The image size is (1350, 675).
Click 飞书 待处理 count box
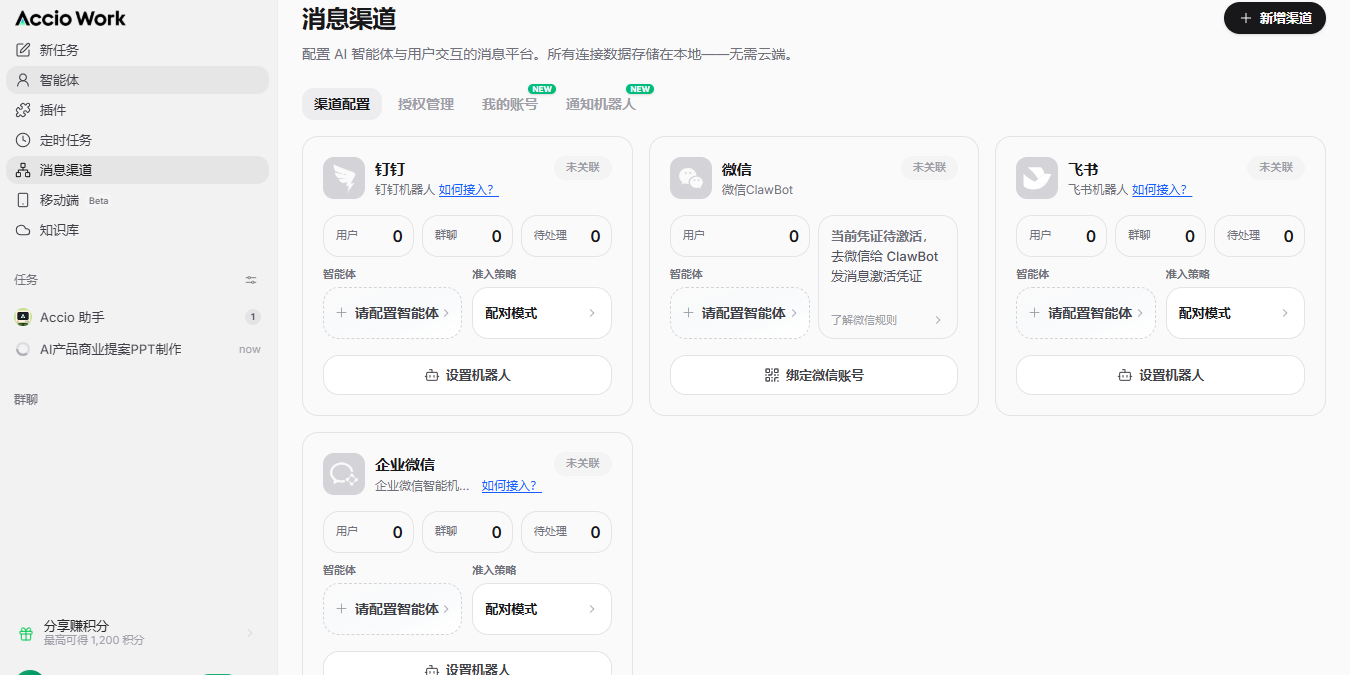click(1259, 236)
